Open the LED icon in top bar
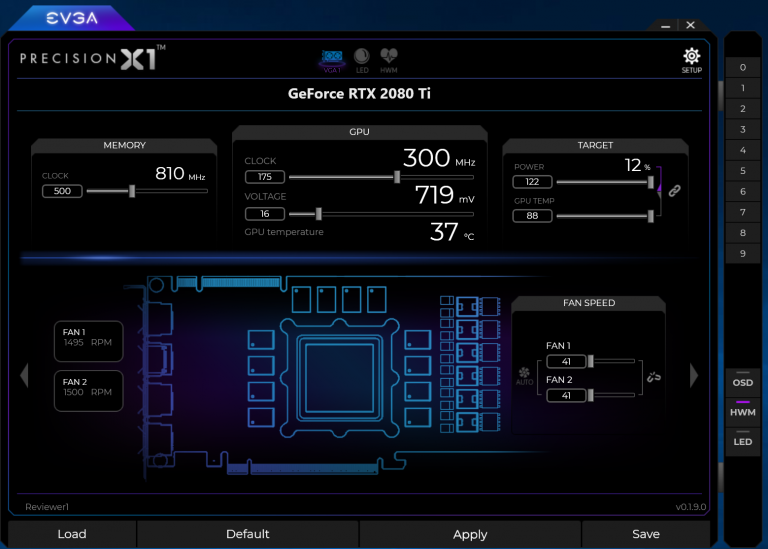Image resolution: width=768 pixels, height=549 pixels. point(362,61)
